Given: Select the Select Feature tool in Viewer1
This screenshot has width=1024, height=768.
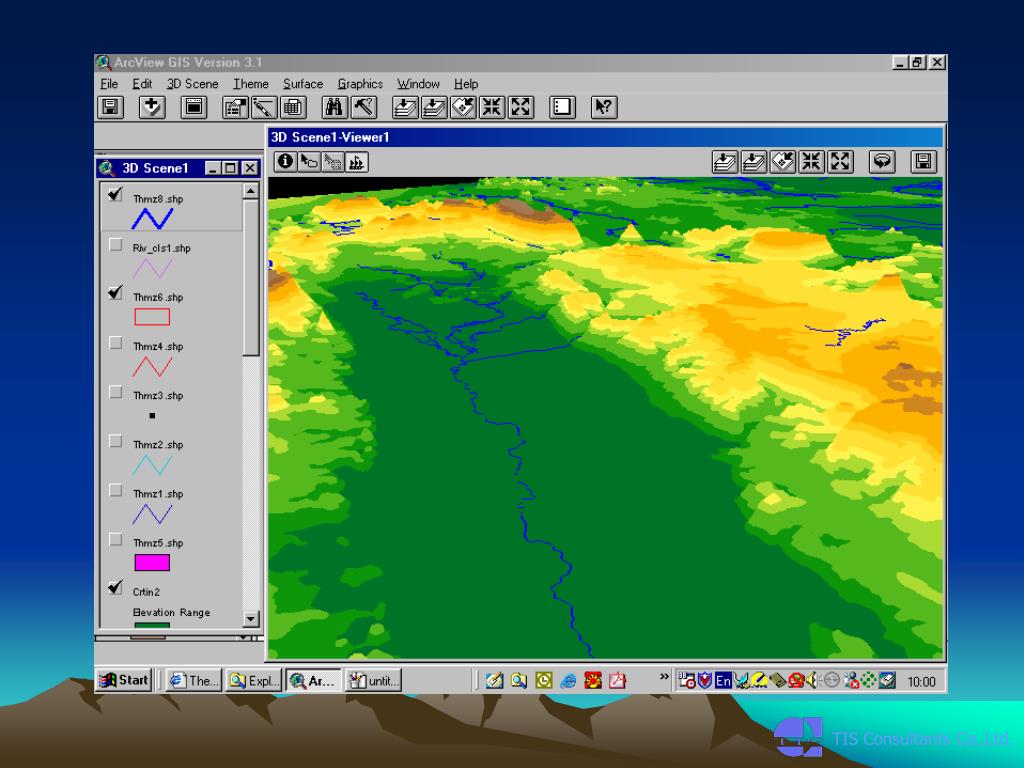Looking at the screenshot, I should 332,161.
